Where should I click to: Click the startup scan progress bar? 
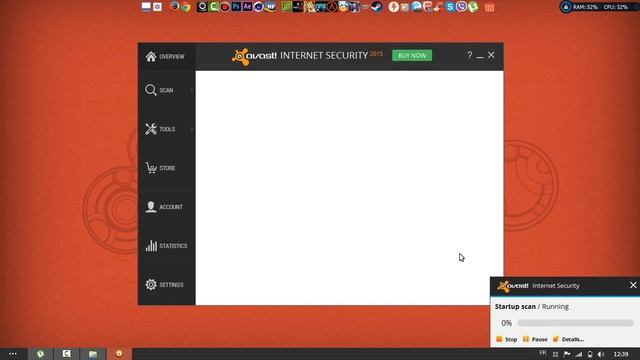pos(575,323)
